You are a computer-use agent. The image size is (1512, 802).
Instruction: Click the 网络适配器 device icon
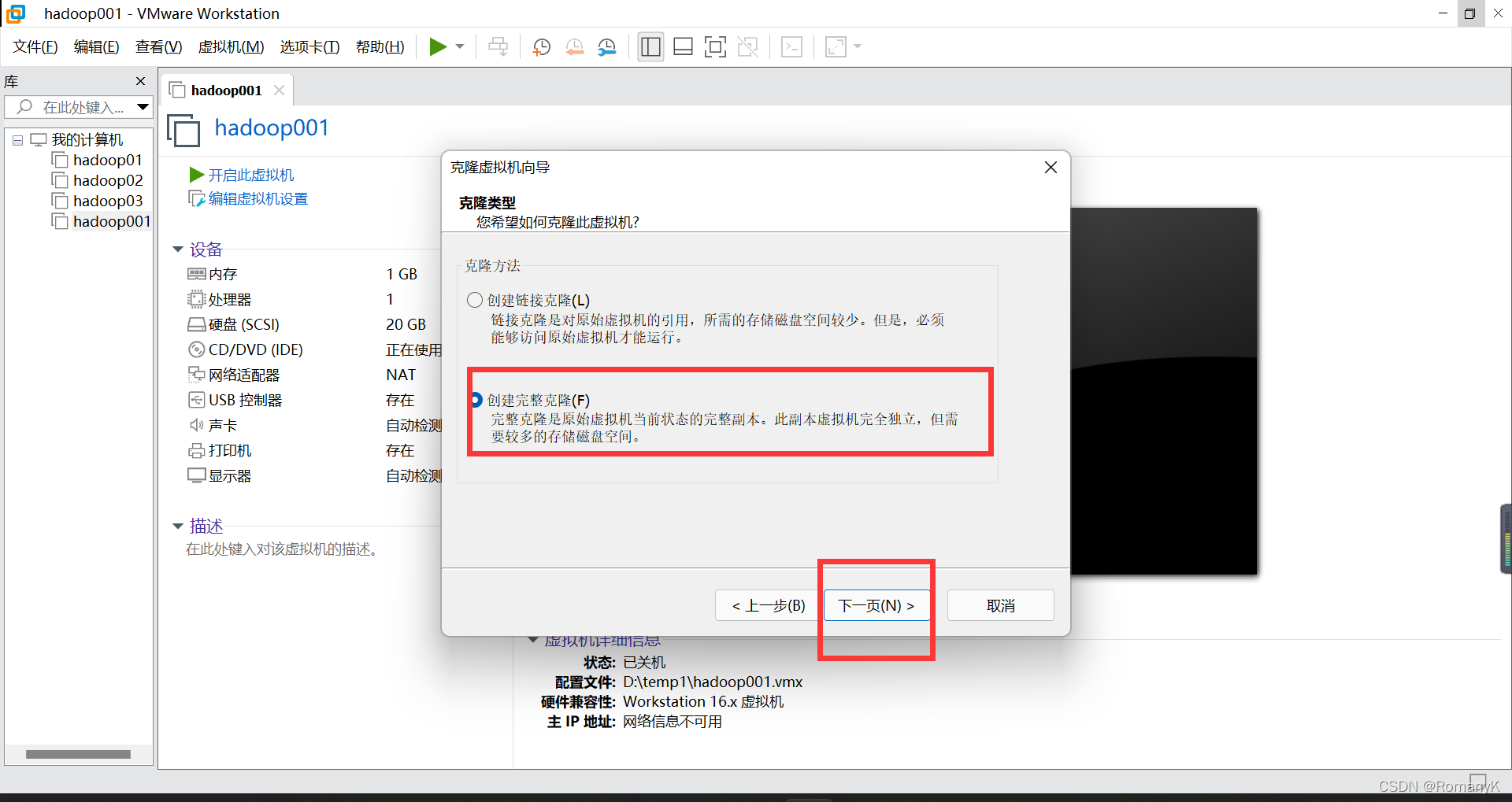(196, 375)
